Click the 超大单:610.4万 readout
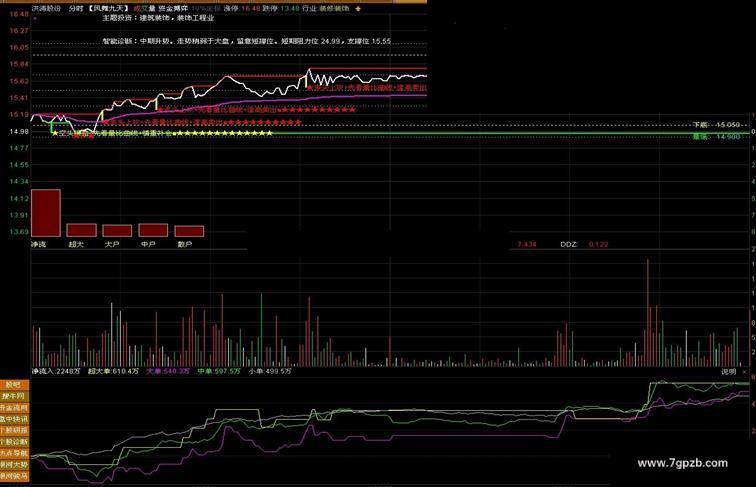 (x=113, y=371)
